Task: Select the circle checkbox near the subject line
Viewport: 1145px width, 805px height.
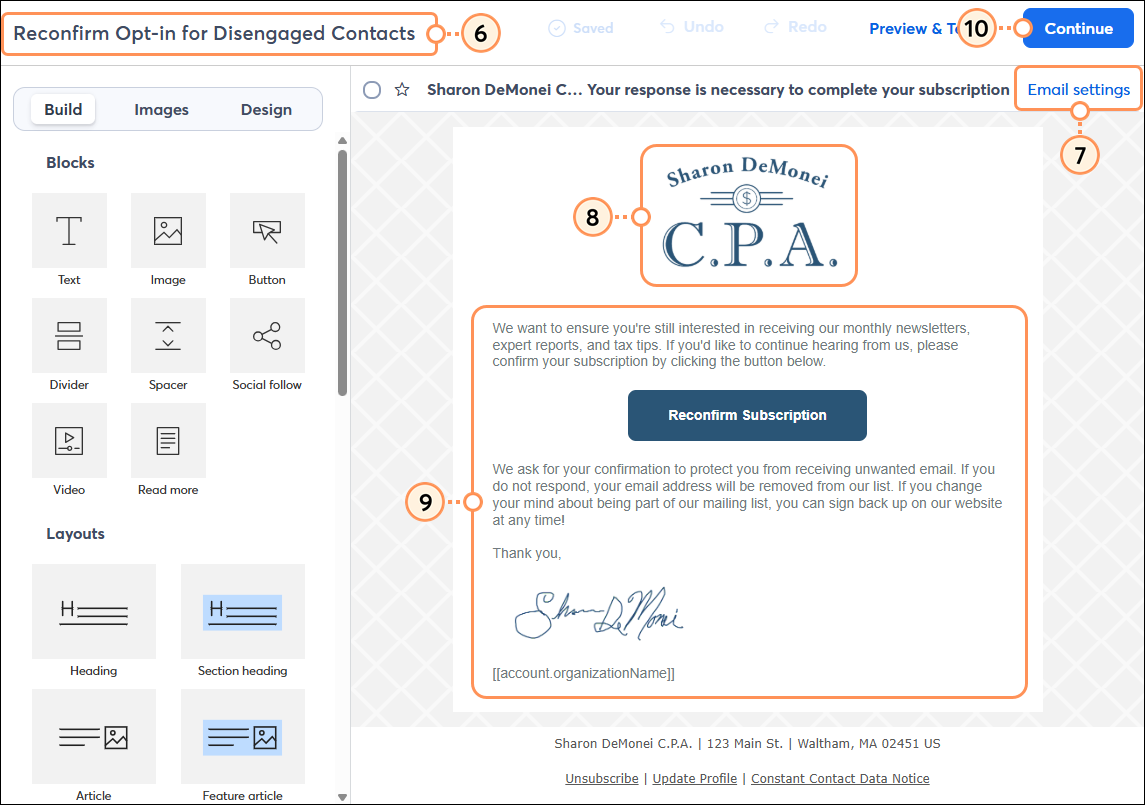Action: click(x=371, y=89)
